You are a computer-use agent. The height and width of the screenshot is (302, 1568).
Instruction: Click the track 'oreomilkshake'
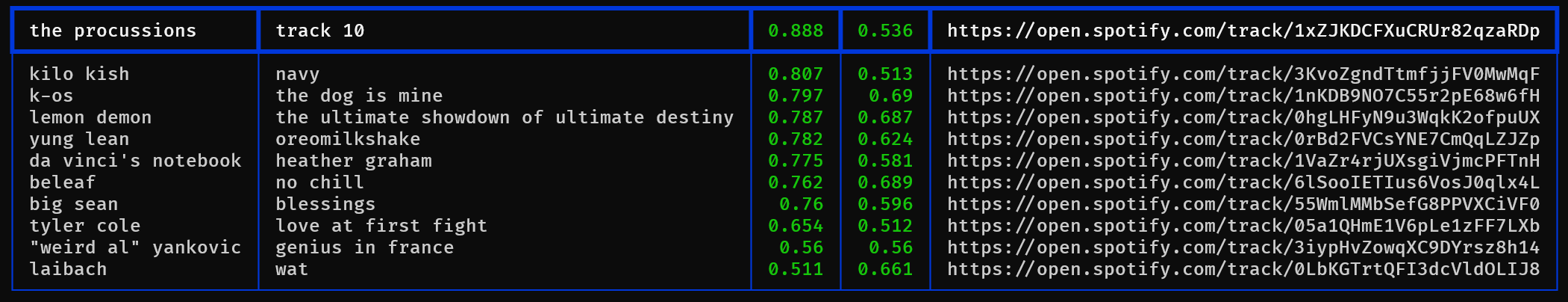coord(348,139)
